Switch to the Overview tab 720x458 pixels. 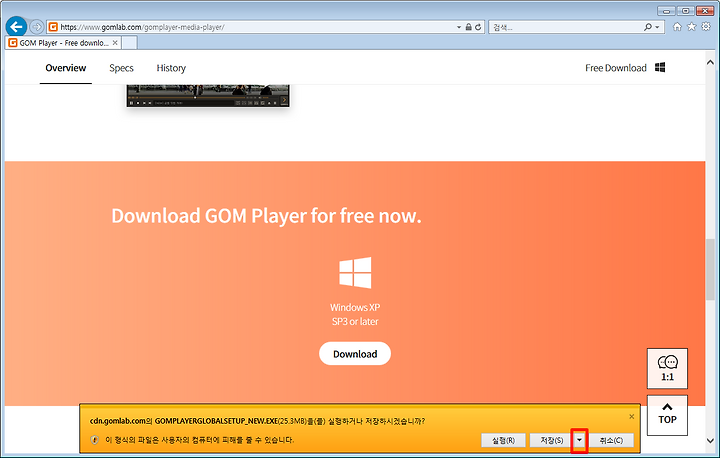point(66,68)
